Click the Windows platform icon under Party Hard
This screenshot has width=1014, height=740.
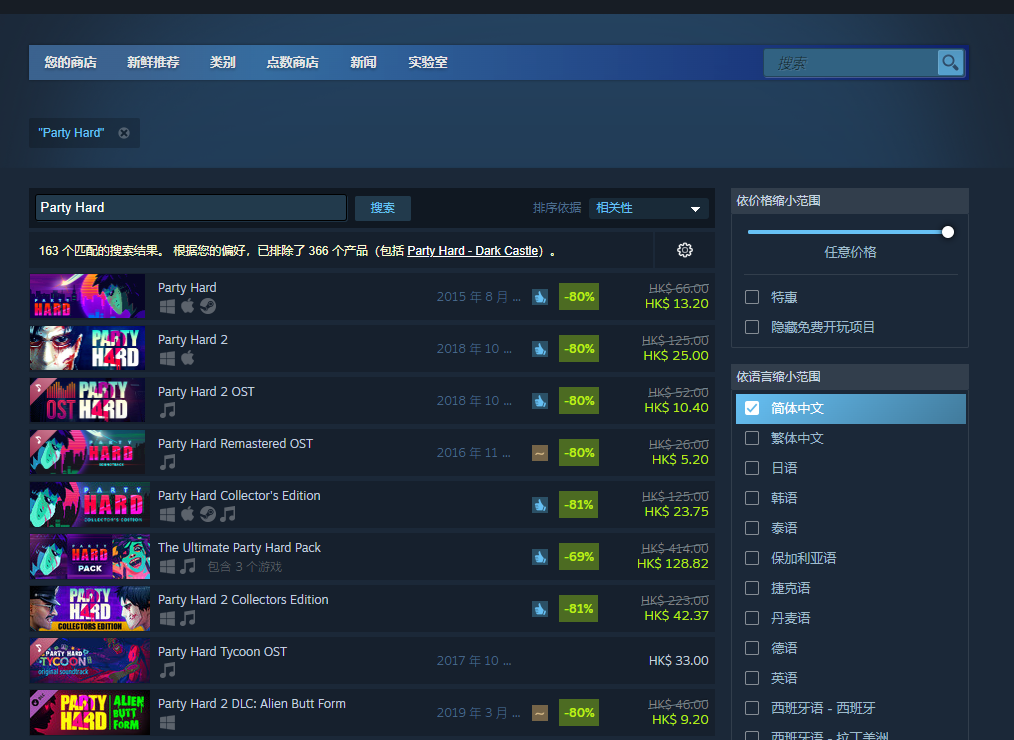[x=167, y=307]
